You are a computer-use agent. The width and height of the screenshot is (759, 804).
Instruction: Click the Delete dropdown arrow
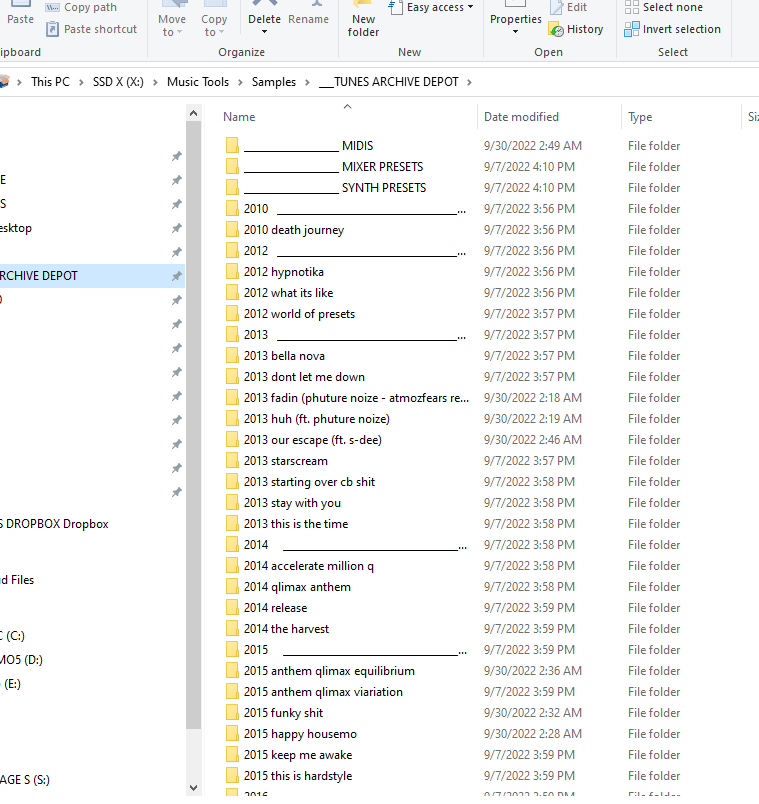click(264, 32)
